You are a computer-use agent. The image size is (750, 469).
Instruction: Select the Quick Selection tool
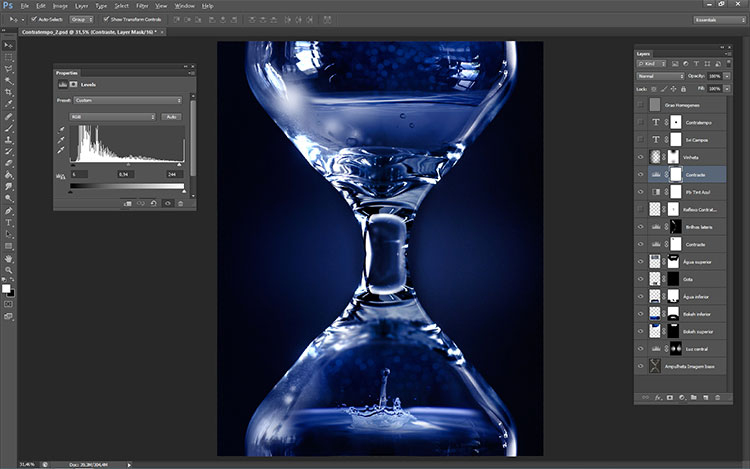9,81
